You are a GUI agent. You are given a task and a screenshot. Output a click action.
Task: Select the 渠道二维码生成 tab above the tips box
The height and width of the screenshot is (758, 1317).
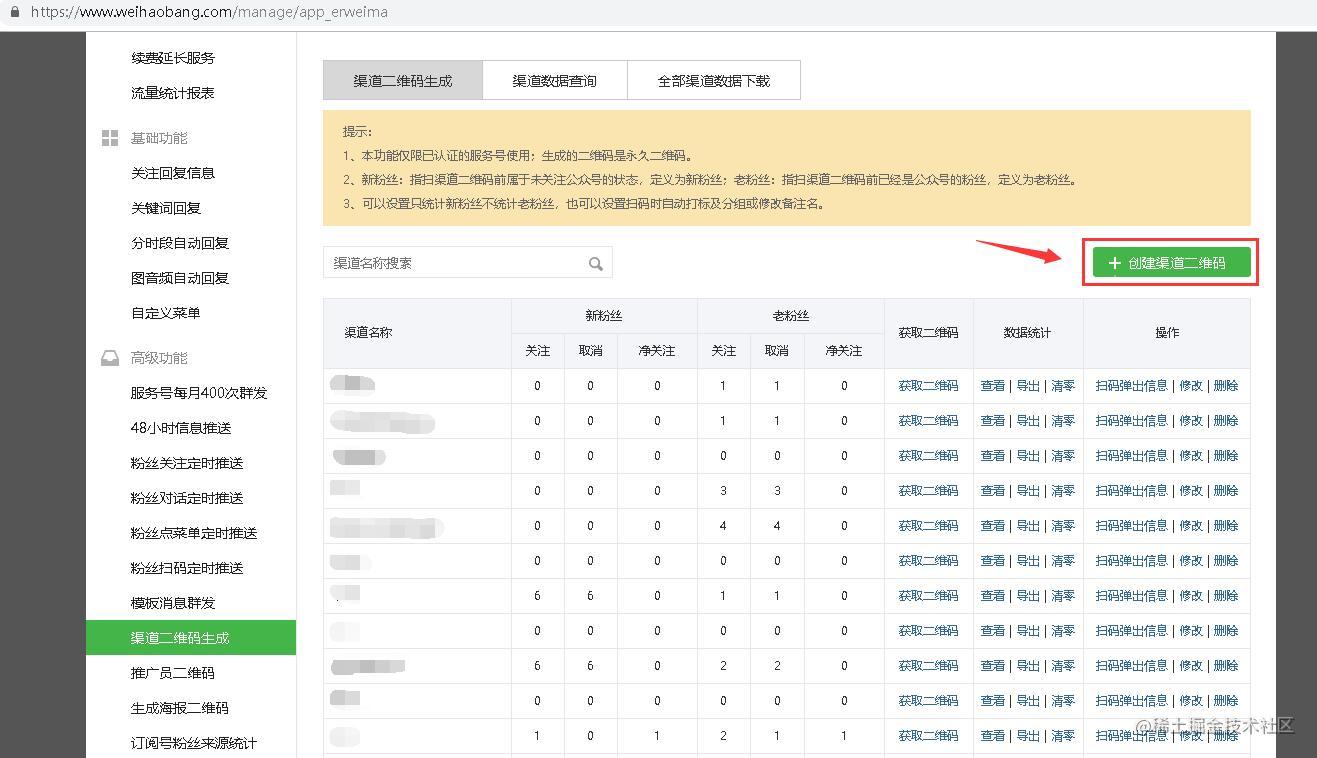tap(403, 81)
